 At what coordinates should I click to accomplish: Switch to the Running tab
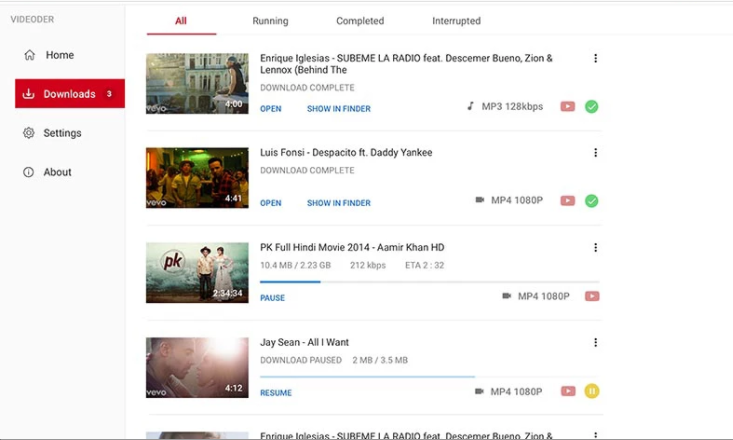tap(270, 21)
